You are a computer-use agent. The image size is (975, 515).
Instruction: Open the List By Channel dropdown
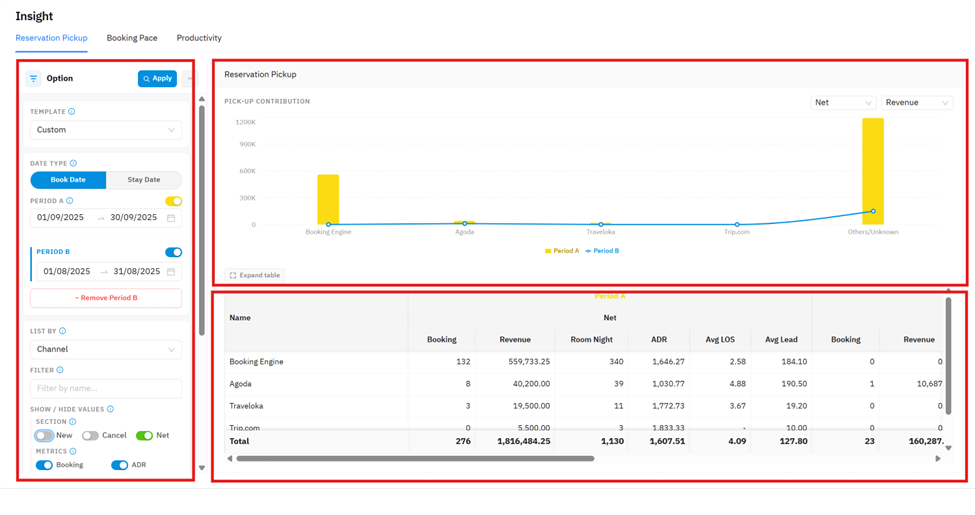pos(106,350)
